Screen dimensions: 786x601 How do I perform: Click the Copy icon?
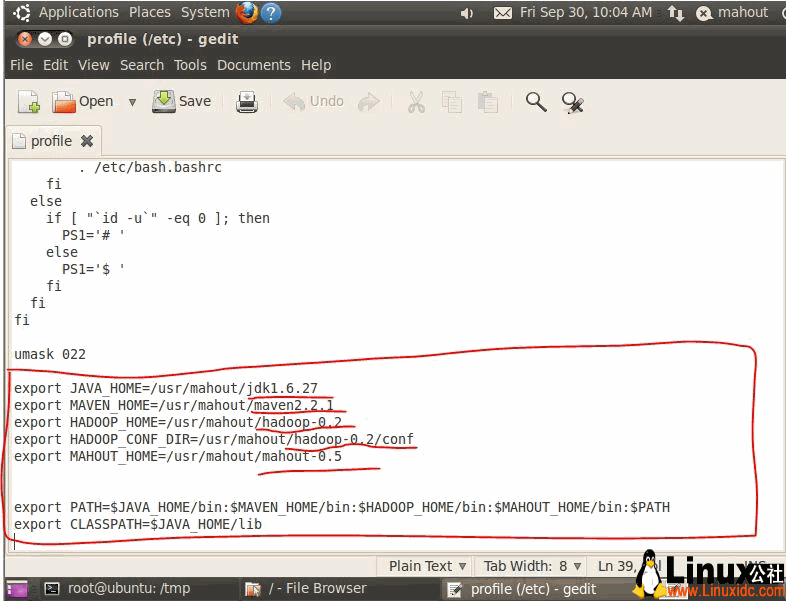coord(452,102)
